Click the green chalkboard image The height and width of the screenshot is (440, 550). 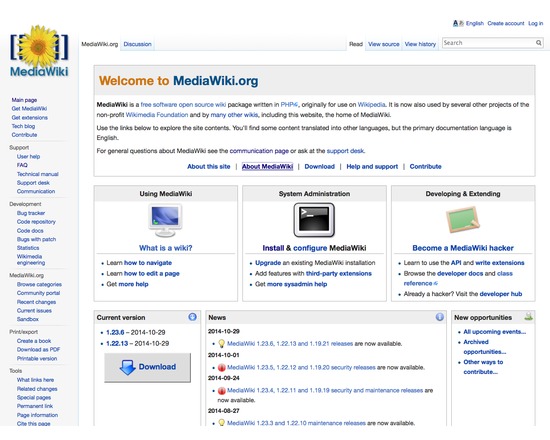[x=462, y=220]
